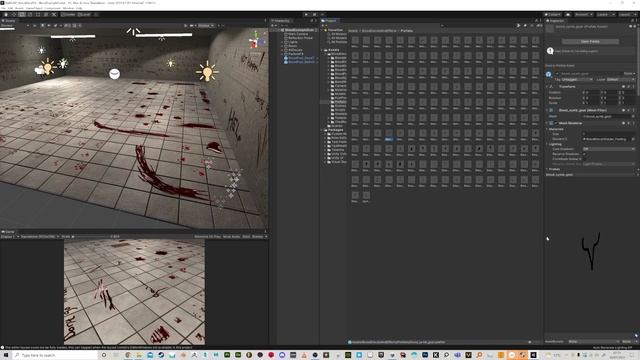Select the Move tool in toolbar
640x360 pixels.
click(13, 14)
